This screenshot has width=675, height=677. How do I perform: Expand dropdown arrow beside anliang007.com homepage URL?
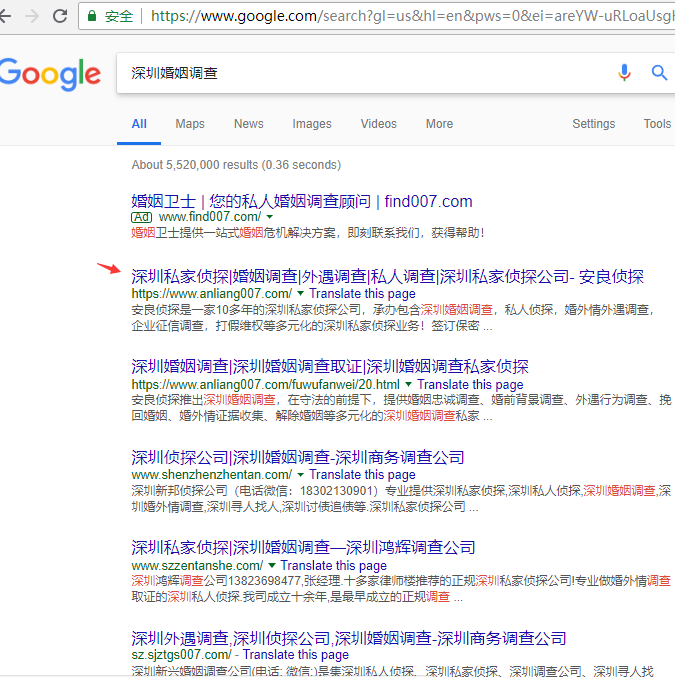click(301, 294)
